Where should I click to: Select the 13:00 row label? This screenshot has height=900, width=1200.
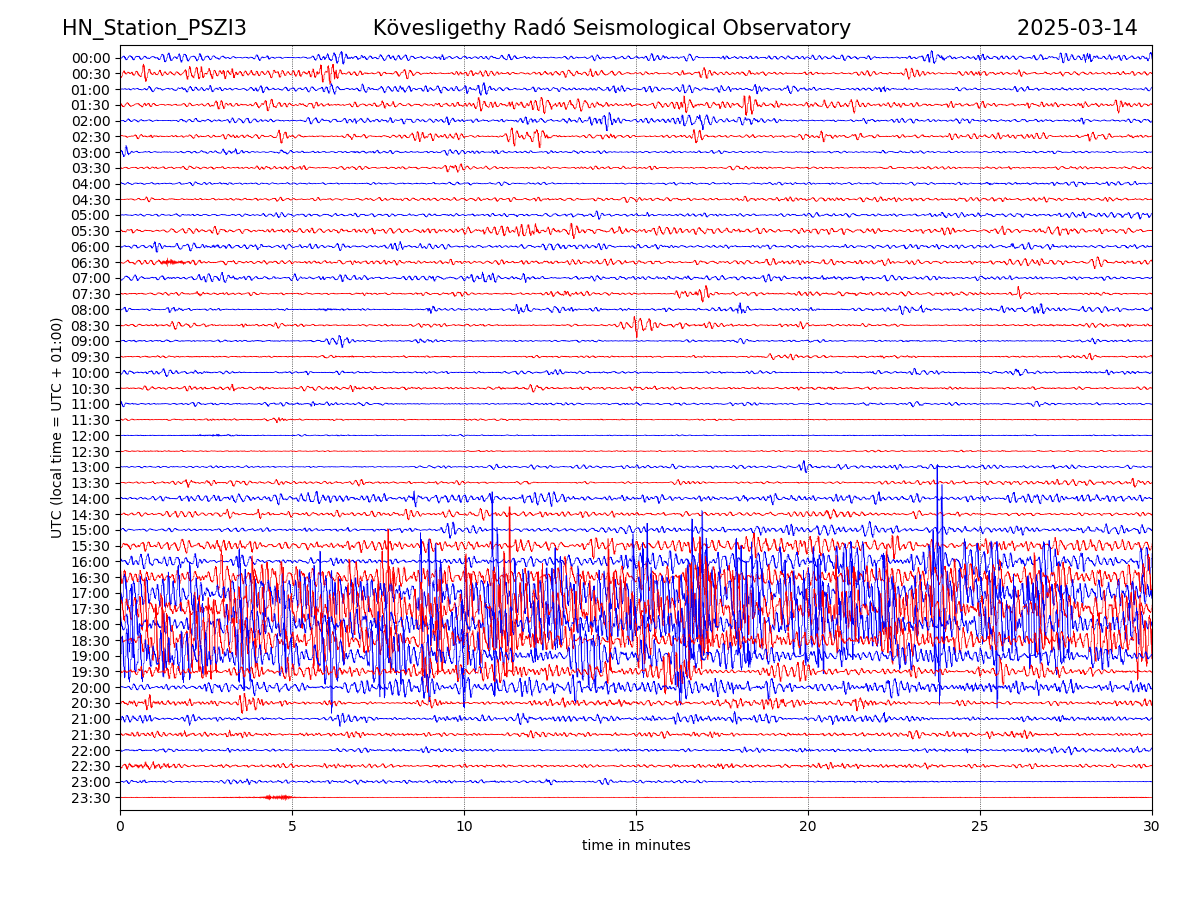click(90, 468)
